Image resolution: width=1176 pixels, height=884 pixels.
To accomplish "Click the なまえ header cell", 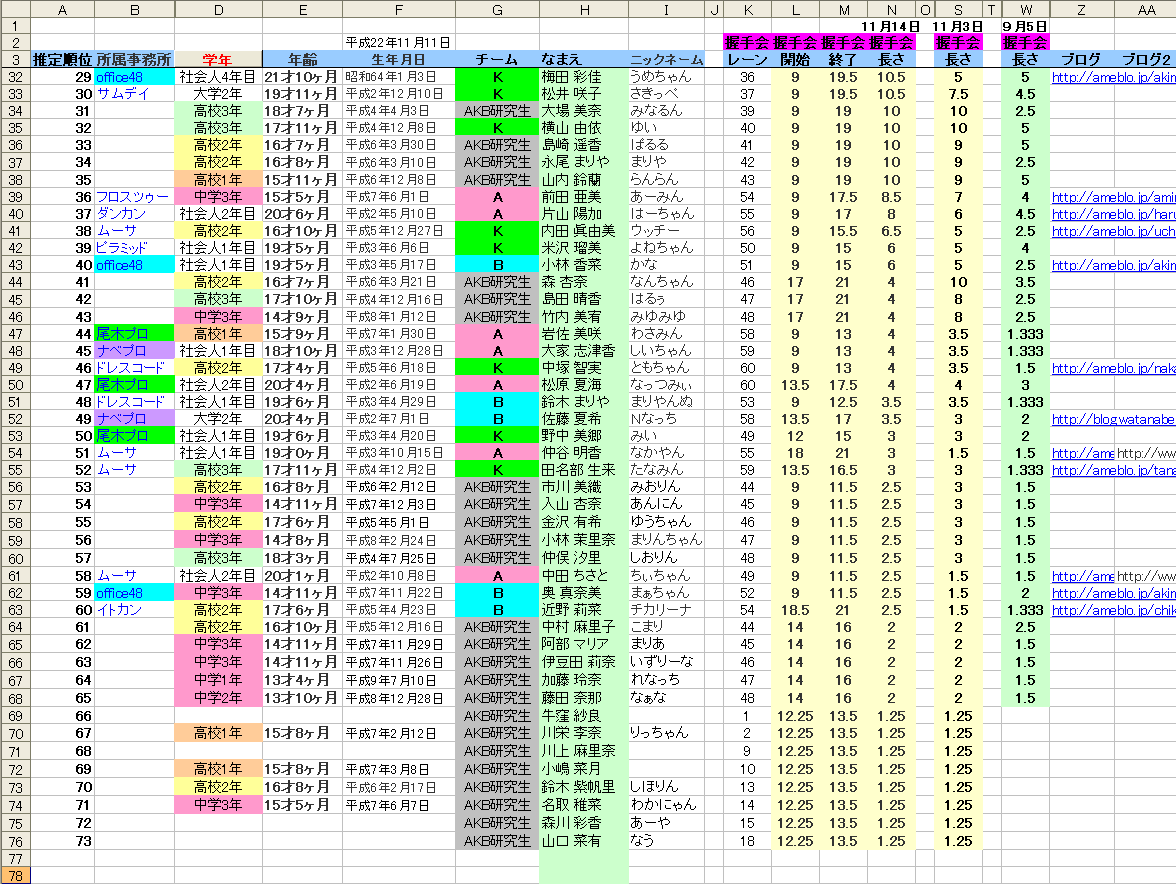I will [x=584, y=59].
